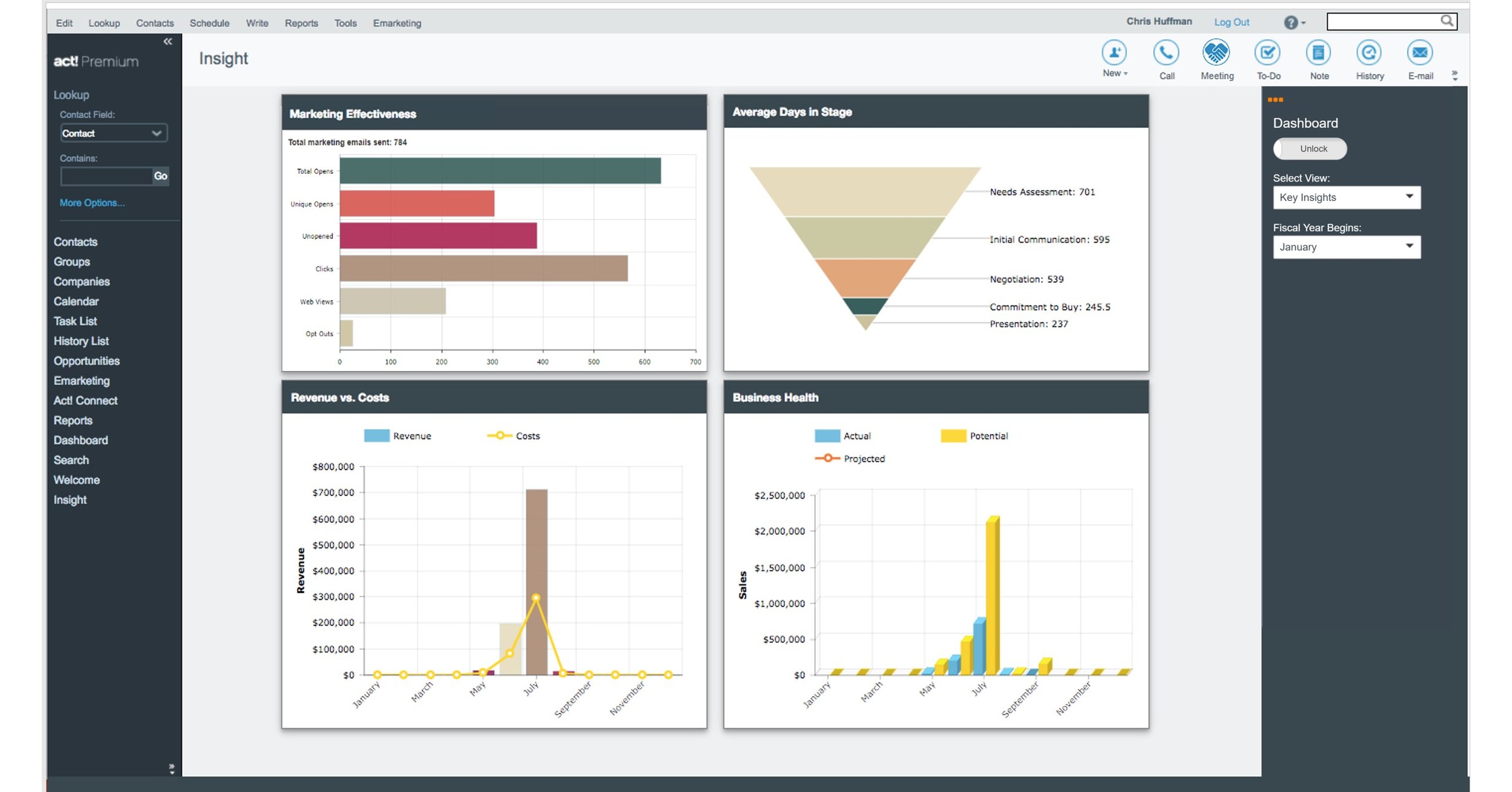
Task: Click the Call phone icon
Action: (x=1166, y=53)
